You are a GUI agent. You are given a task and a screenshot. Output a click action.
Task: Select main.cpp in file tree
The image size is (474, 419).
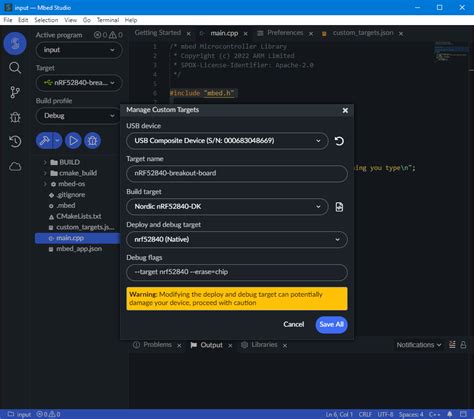coord(78,238)
